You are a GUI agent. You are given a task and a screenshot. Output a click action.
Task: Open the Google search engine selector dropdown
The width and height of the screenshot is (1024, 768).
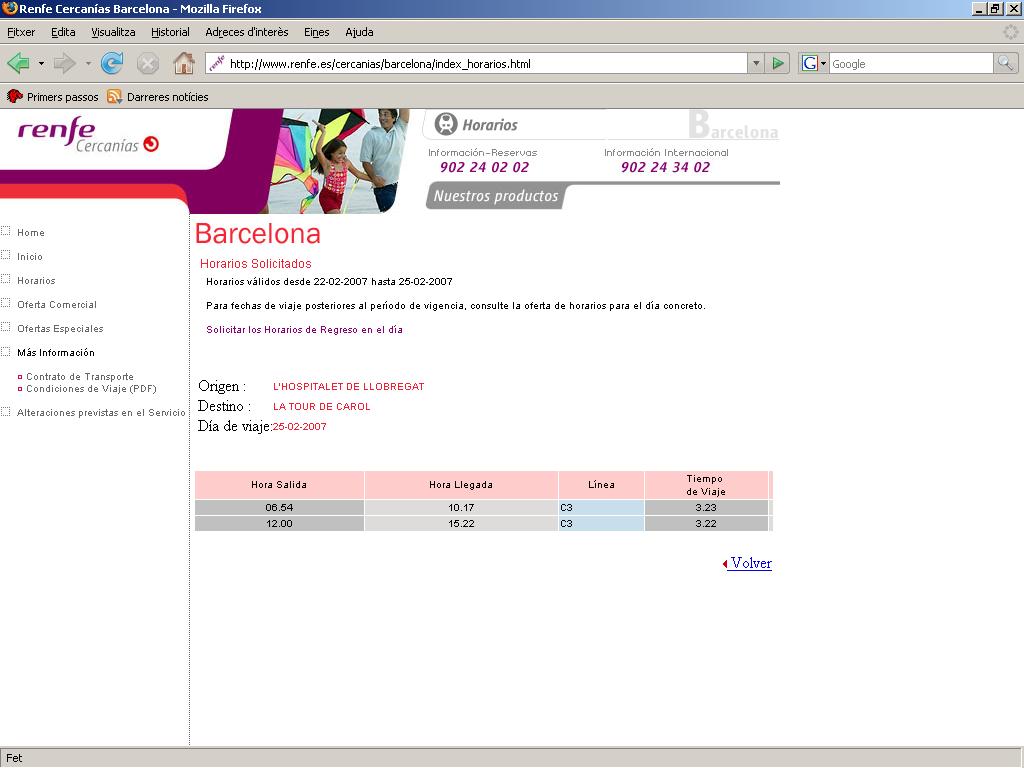(x=814, y=64)
